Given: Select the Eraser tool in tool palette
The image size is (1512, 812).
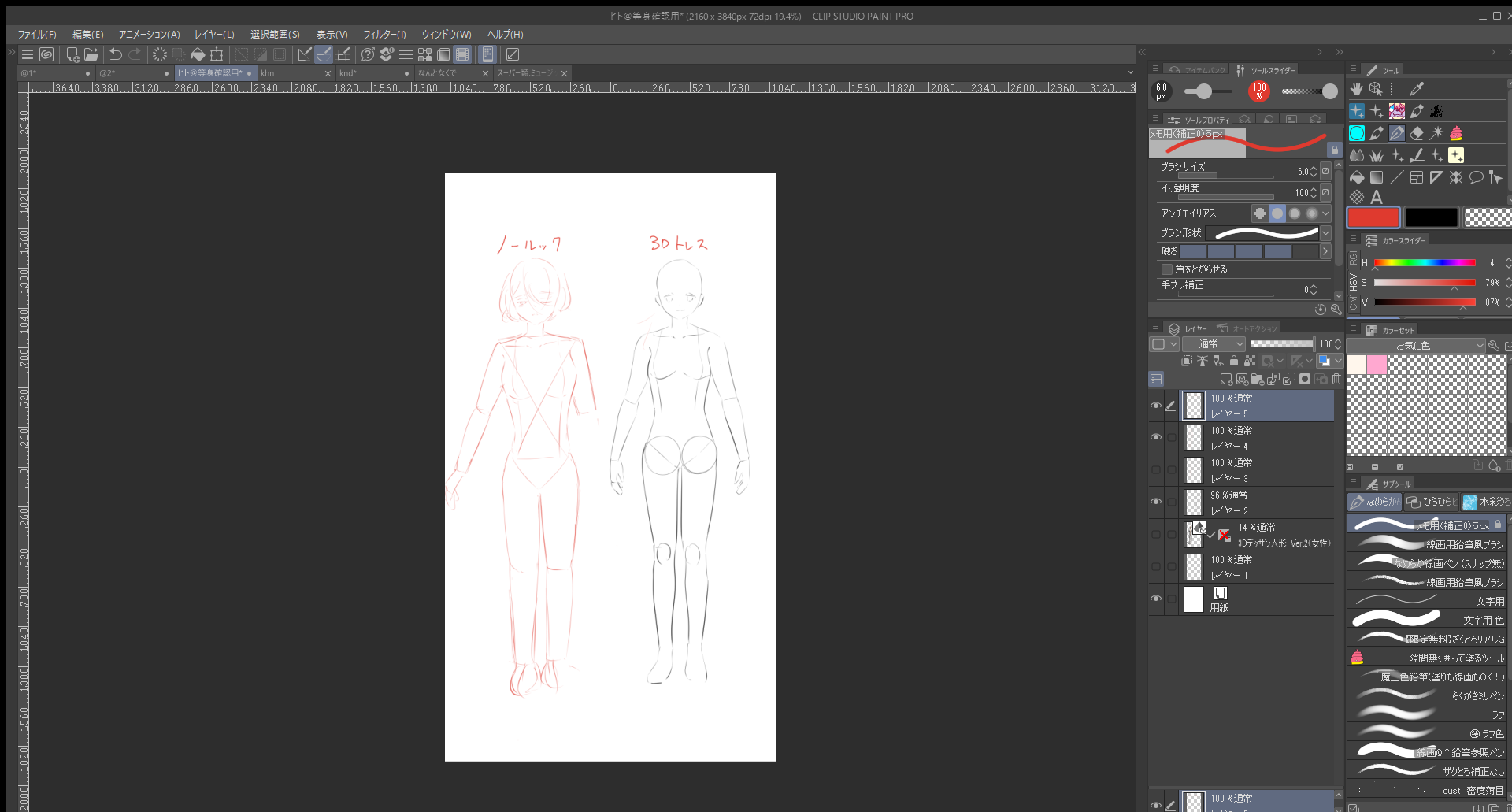Looking at the screenshot, I should click(x=1416, y=133).
